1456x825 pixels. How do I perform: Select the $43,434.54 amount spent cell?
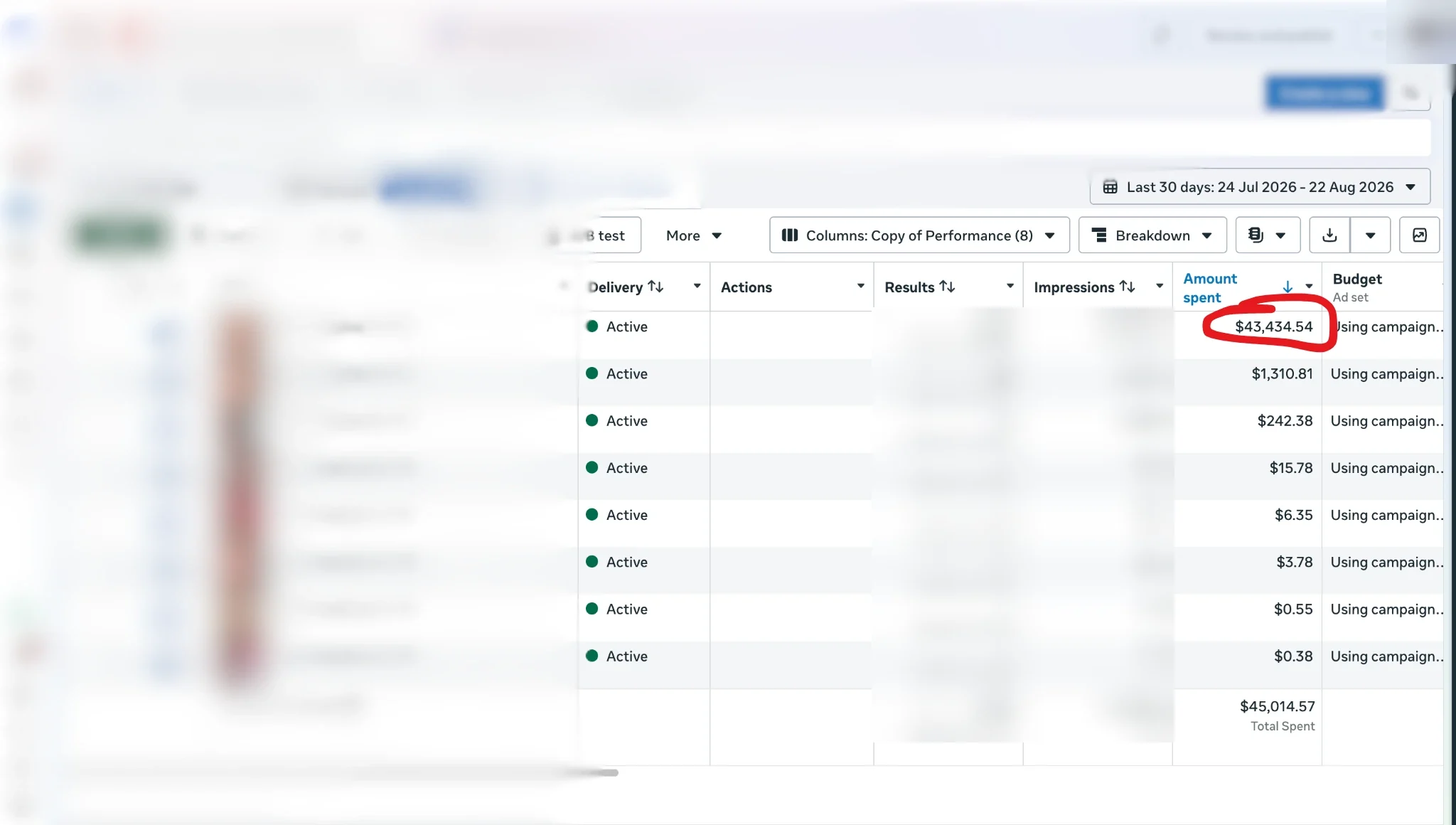click(1248, 326)
